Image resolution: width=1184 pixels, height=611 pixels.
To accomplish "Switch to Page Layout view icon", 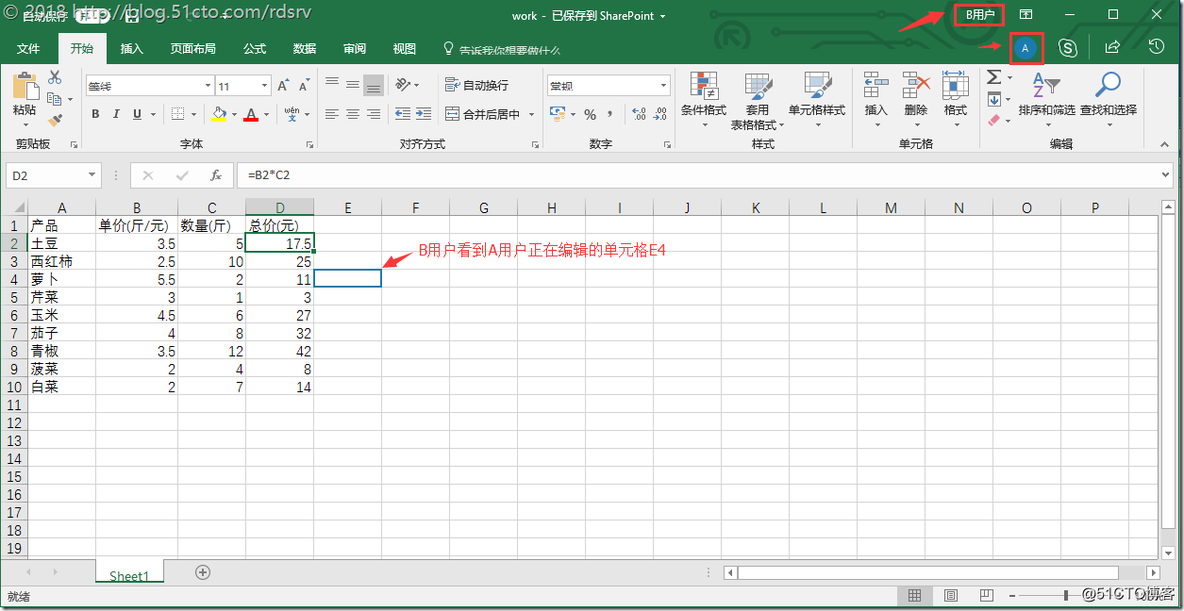I will pyautogui.click(x=951, y=595).
